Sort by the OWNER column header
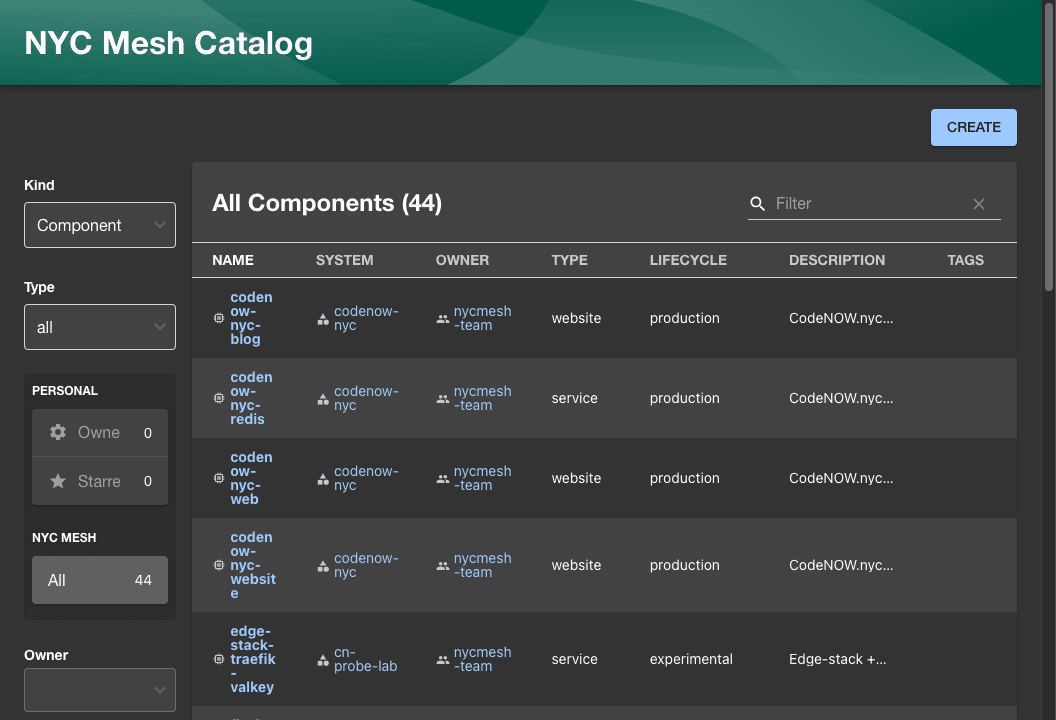This screenshot has width=1056, height=720. pyautogui.click(x=462, y=260)
